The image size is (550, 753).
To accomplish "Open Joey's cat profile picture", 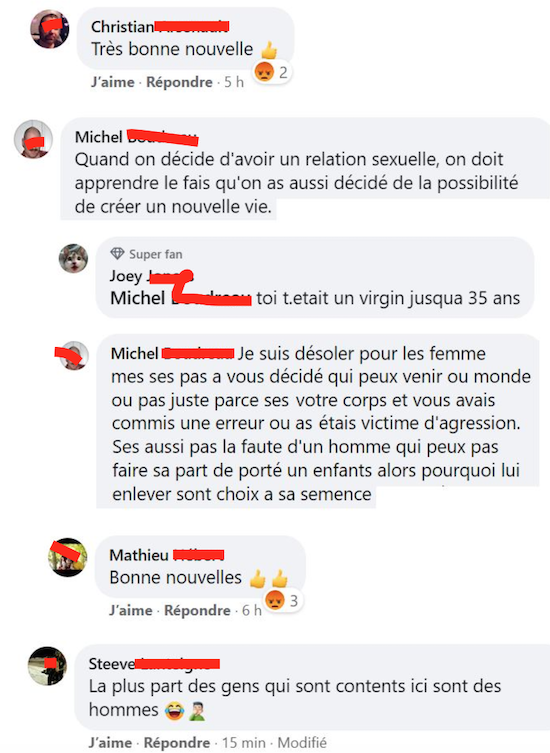I will click(73, 258).
